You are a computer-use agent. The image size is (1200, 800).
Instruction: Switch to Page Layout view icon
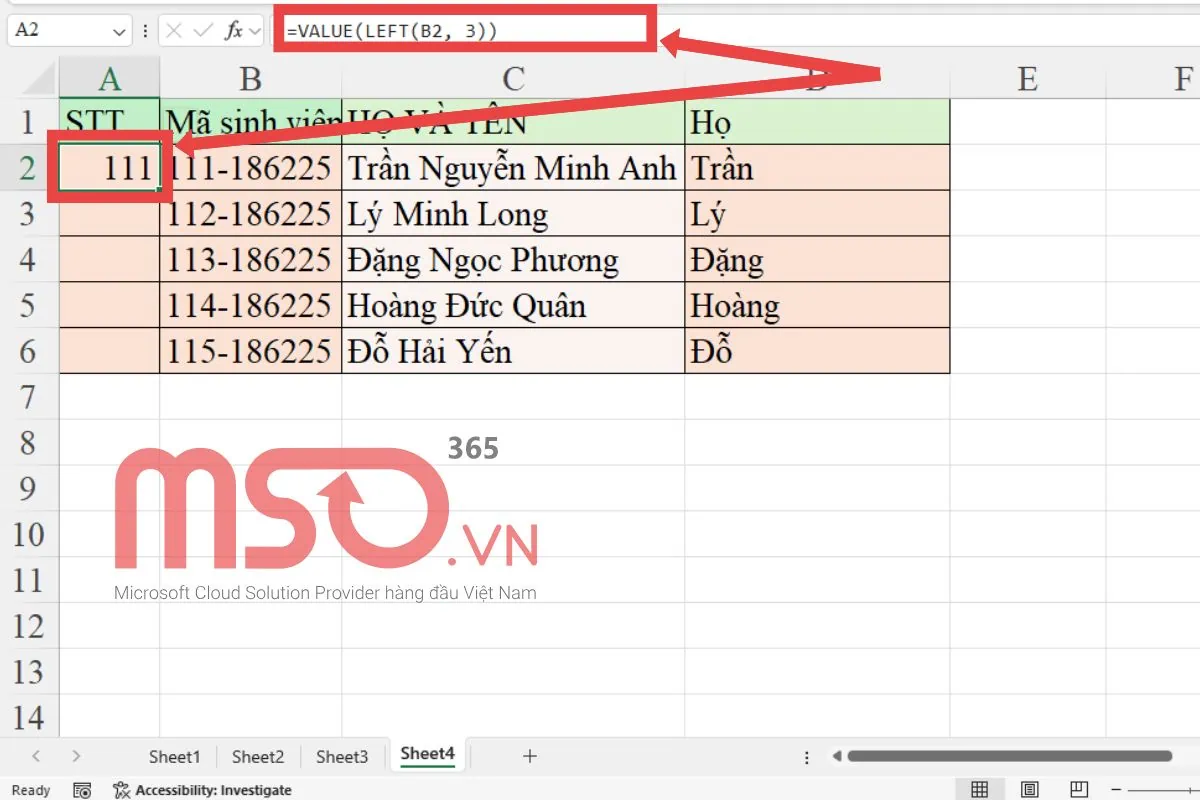1028,789
